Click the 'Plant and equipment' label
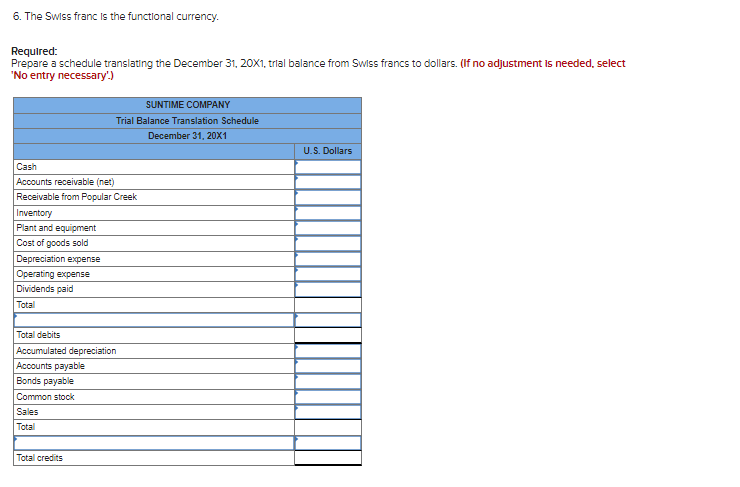740x487 pixels. pos(56,228)
